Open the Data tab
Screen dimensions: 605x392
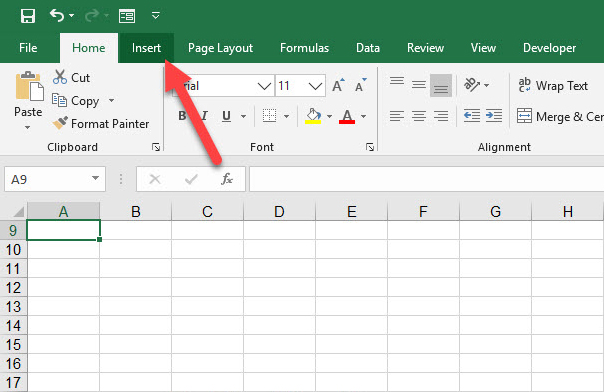click(x=368, y=48)
